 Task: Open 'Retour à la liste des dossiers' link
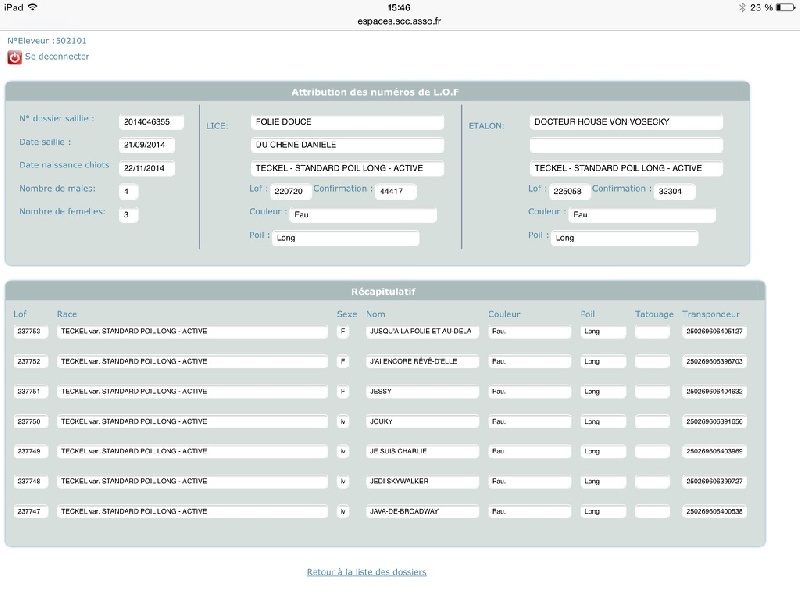point(366,572)
